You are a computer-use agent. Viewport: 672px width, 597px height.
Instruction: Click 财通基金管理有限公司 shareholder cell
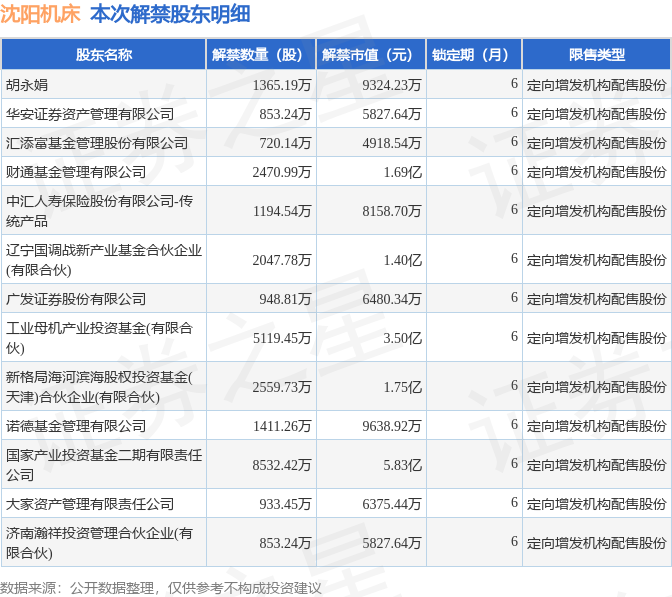(x=76, y=172)
